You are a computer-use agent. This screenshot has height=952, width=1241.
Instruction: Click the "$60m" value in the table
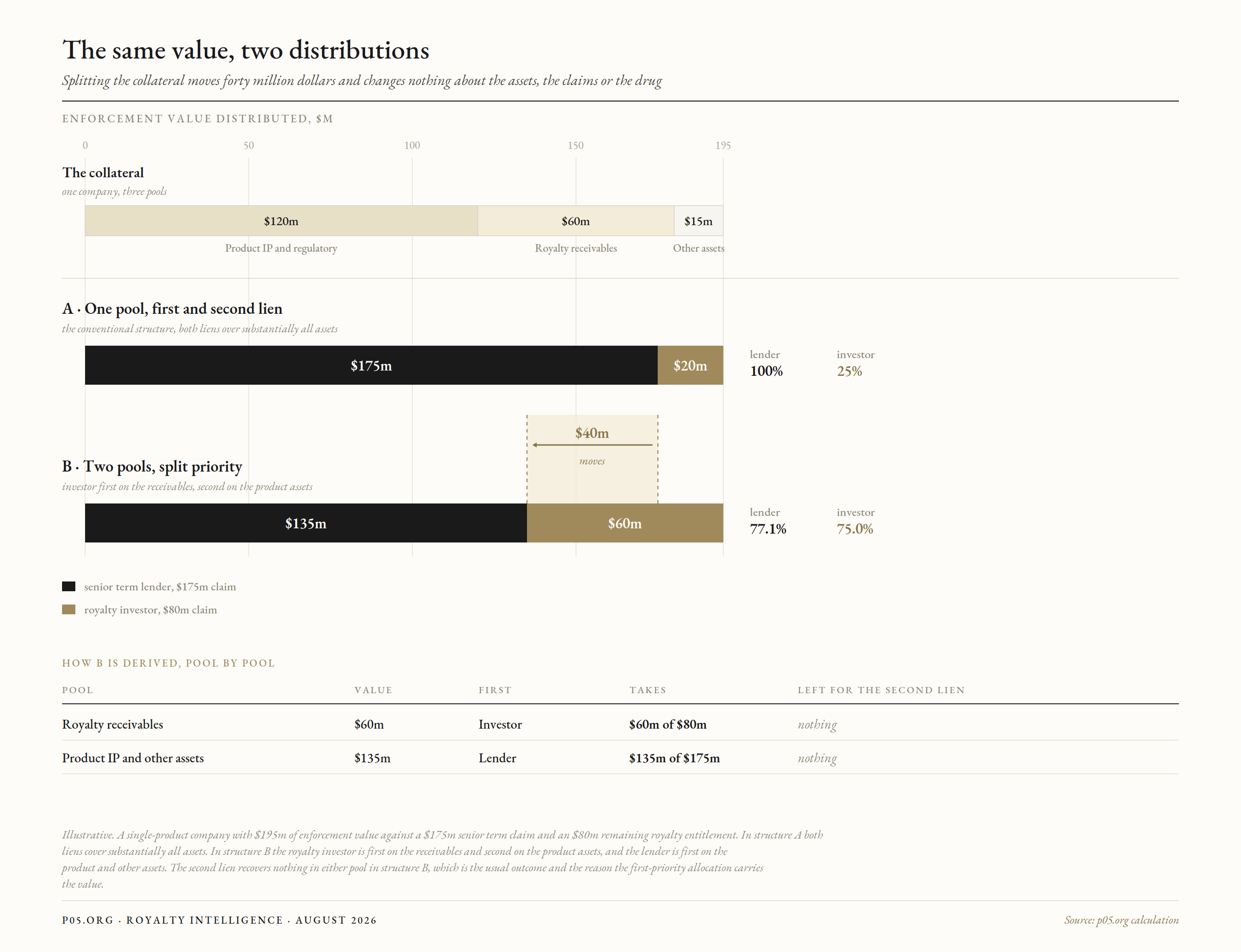pos(369,724)
